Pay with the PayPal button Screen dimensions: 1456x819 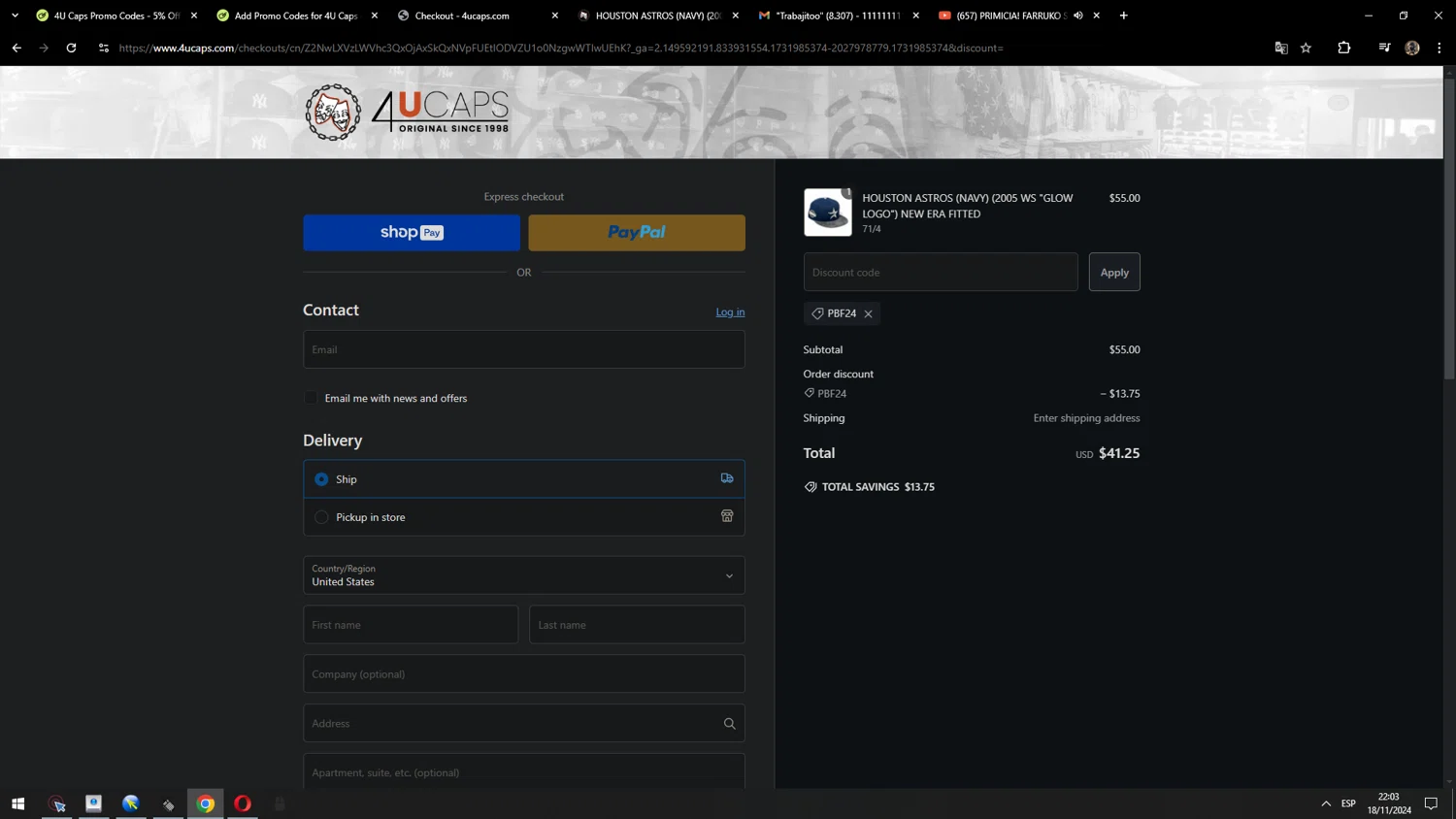tap(637, 233)
